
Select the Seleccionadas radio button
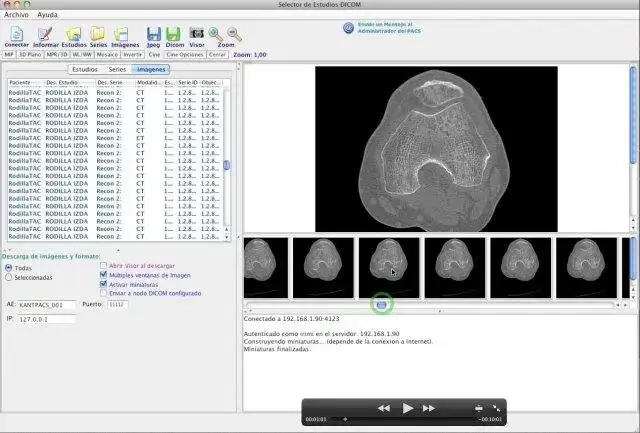click(9, 278)
